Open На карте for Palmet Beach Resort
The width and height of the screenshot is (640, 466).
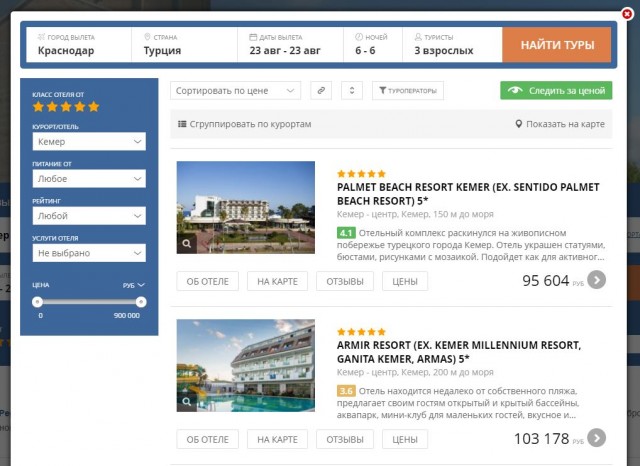pyautogui.click(x=278, y=281)
